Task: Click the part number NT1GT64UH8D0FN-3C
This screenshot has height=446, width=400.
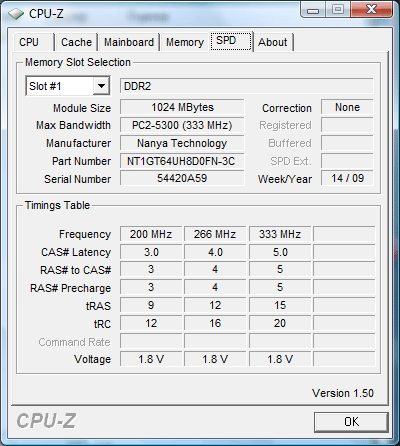Action: pyautogui.click(x=182, y=161)
